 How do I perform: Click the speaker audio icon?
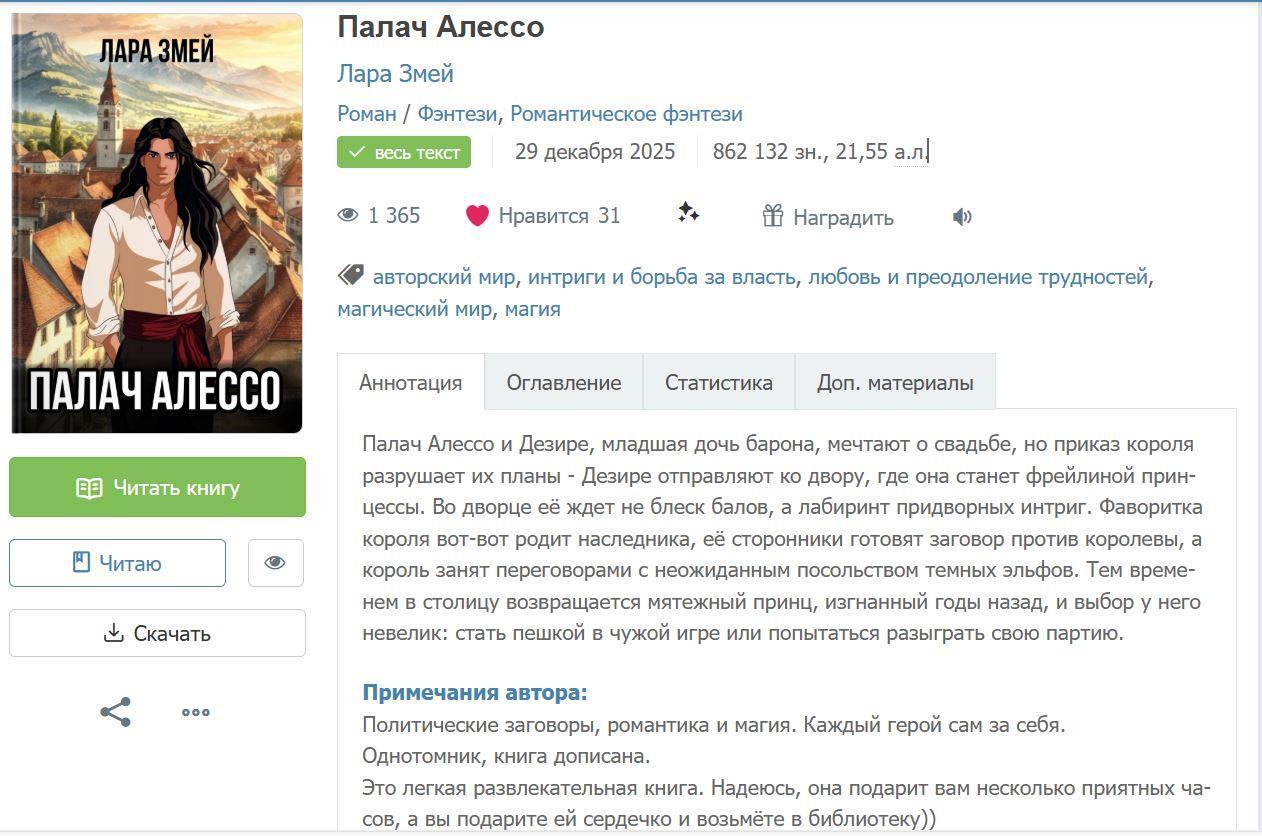point(962,217)
